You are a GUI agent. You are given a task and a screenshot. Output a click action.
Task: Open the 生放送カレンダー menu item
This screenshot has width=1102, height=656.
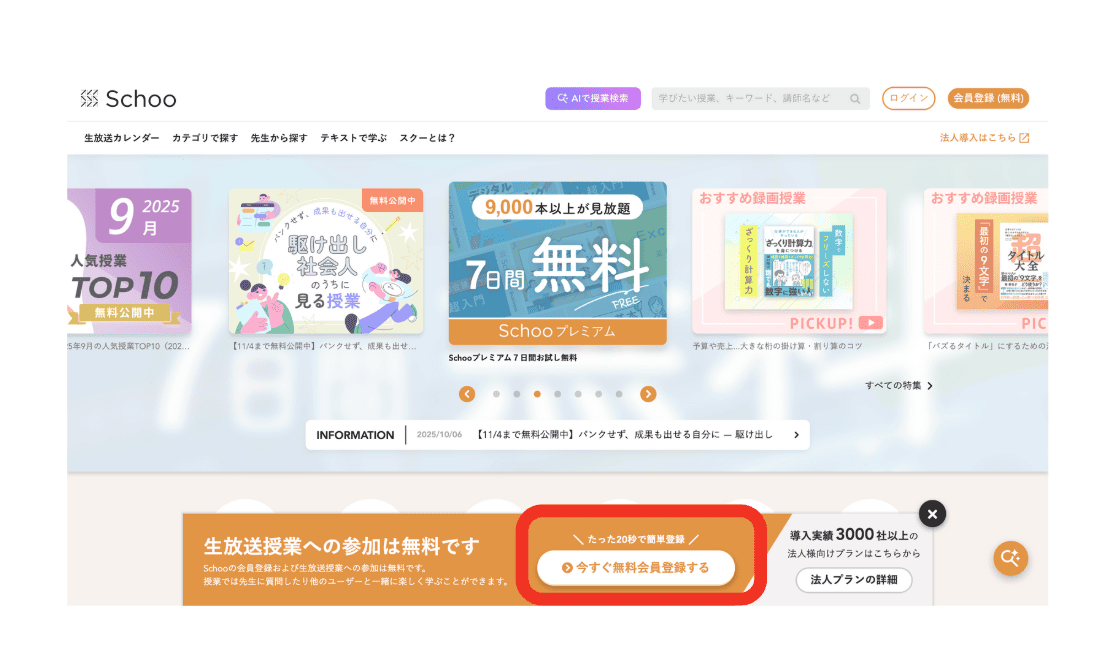pos(121,138)
